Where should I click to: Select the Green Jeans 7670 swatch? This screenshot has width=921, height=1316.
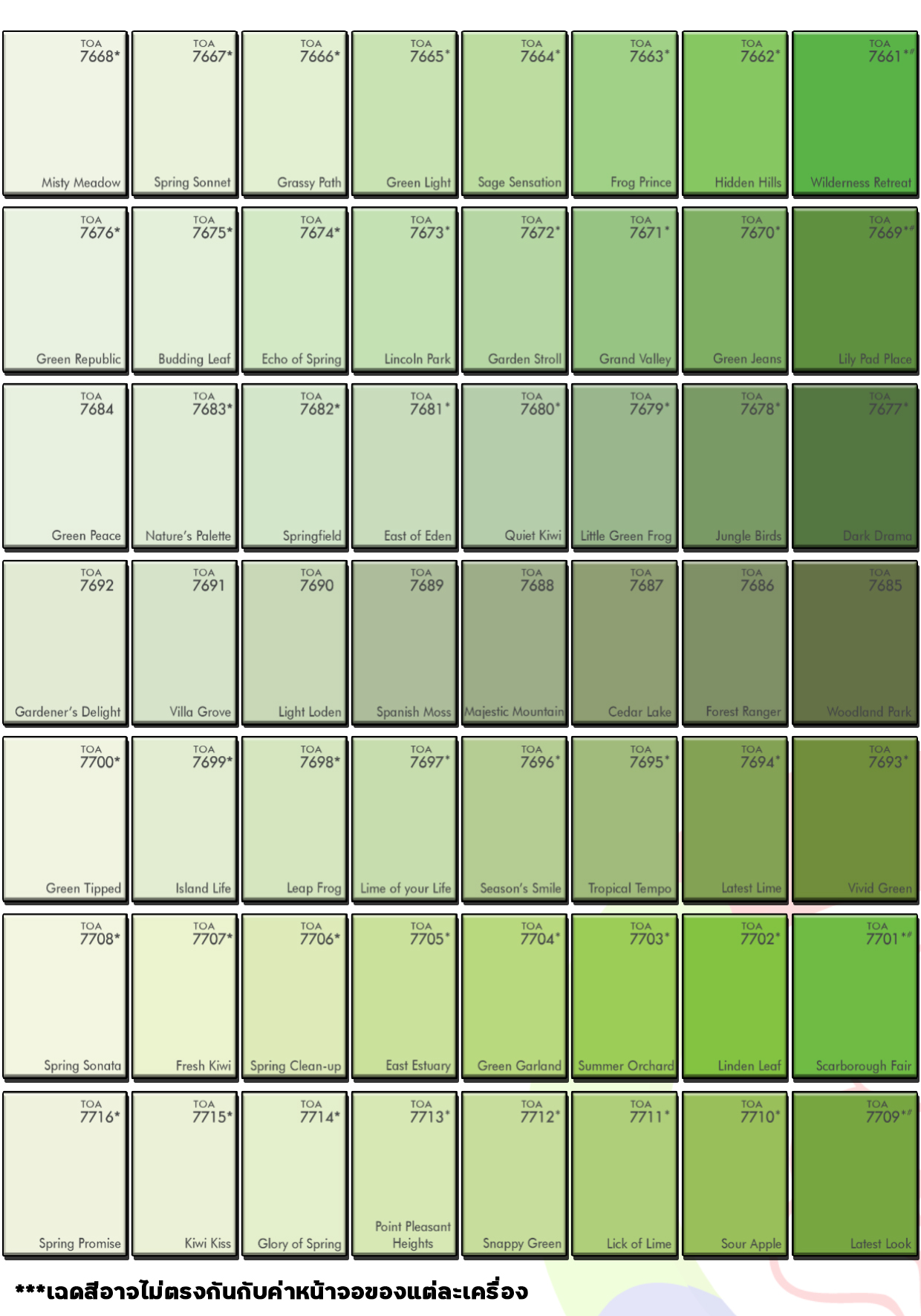[735, 290]
